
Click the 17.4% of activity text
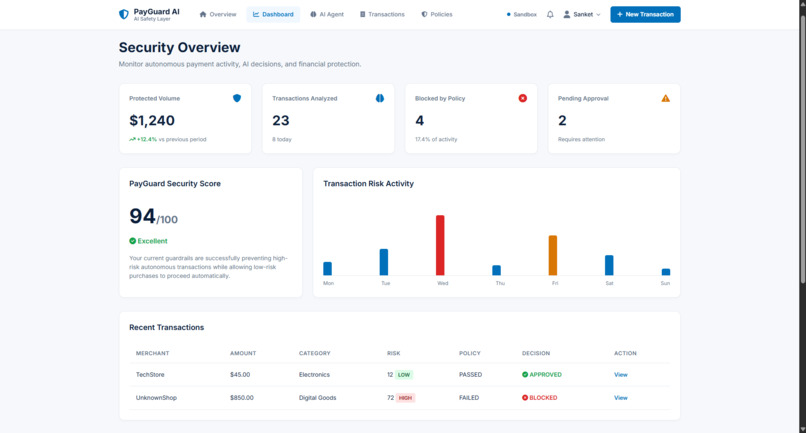click(436, 139)
